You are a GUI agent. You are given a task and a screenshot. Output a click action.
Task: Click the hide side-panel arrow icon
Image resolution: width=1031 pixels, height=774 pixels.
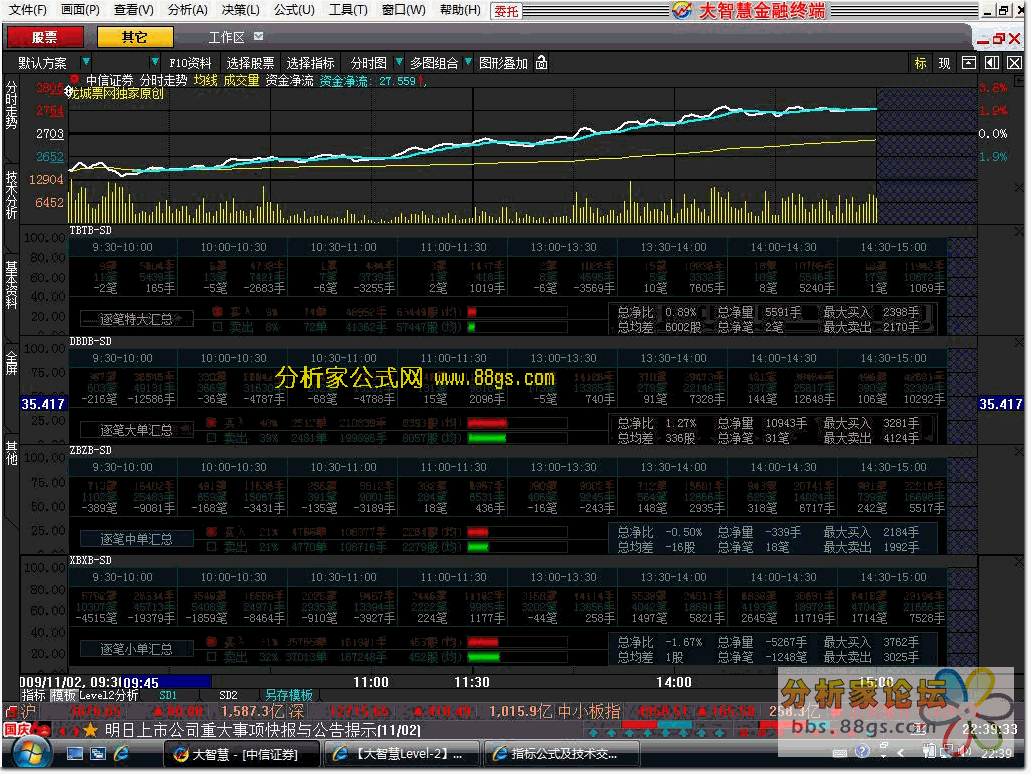pos(992,62)
